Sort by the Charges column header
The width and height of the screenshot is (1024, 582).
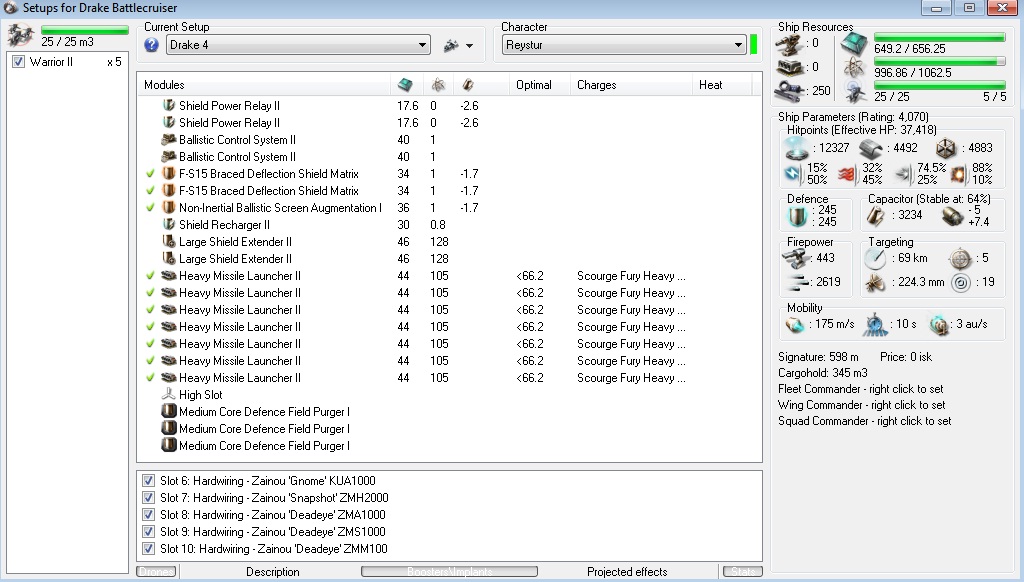tap(632, 85)
